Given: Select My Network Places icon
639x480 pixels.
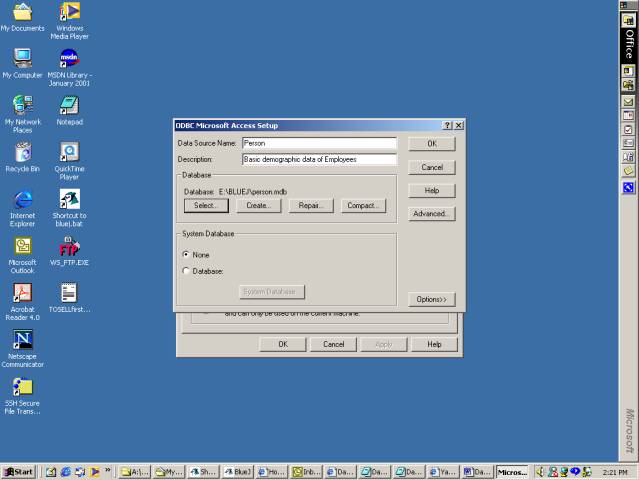Looking at the screenshot, I should (22, 114).
